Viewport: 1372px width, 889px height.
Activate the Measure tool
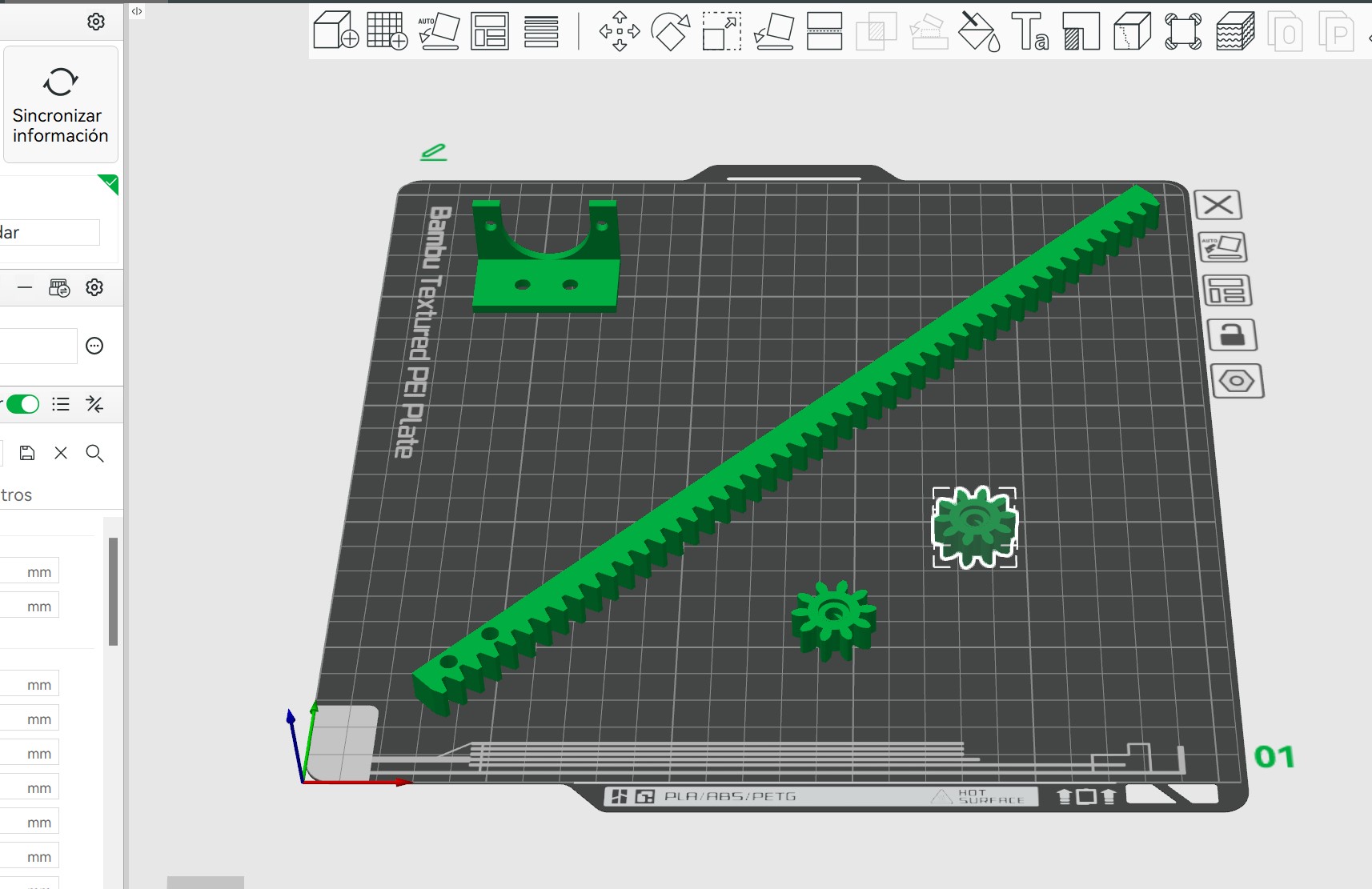1183,31
